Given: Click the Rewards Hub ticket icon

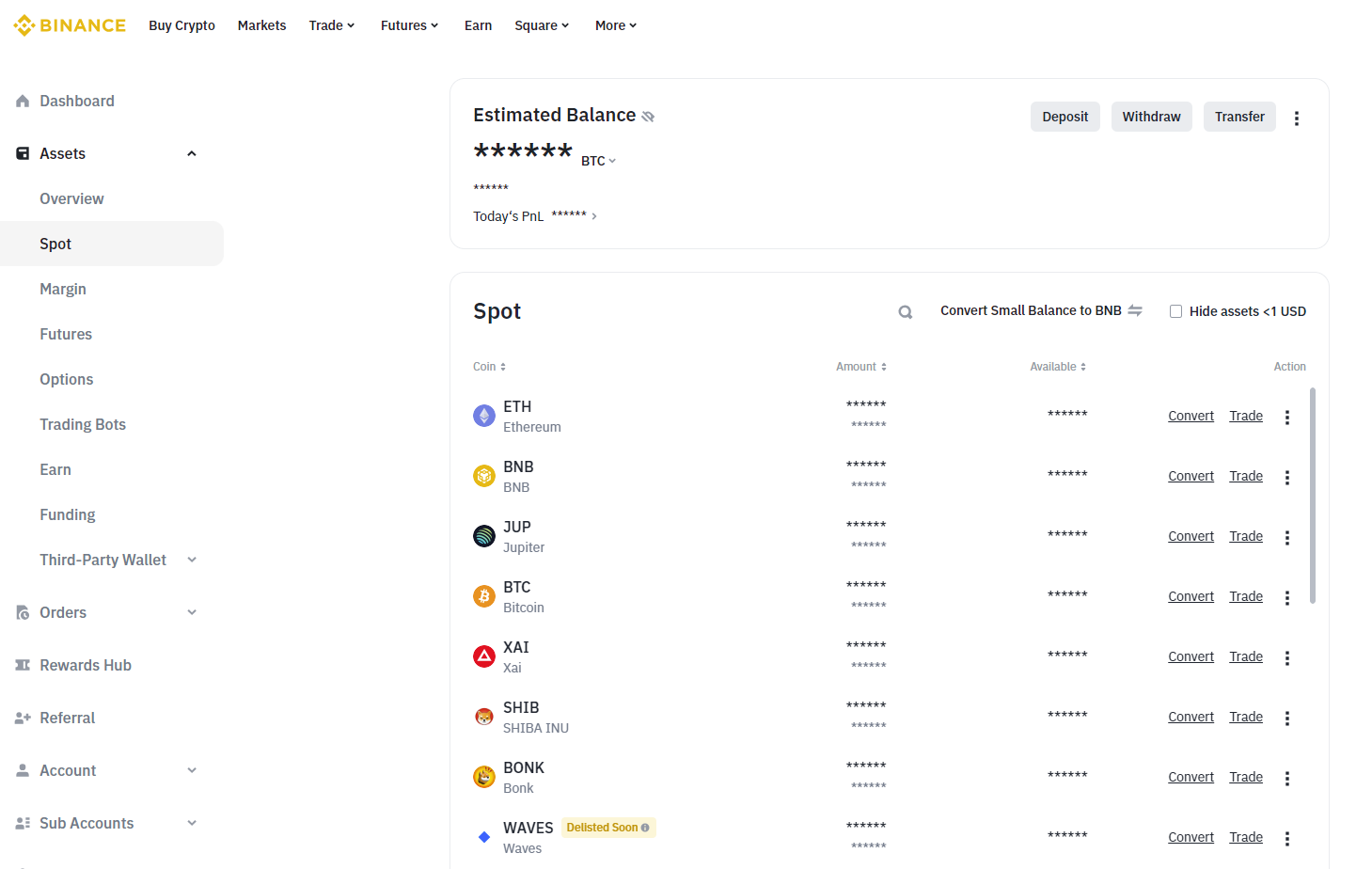Looking at the screenshot, I should pyautogui.click(x=23, y=665).
